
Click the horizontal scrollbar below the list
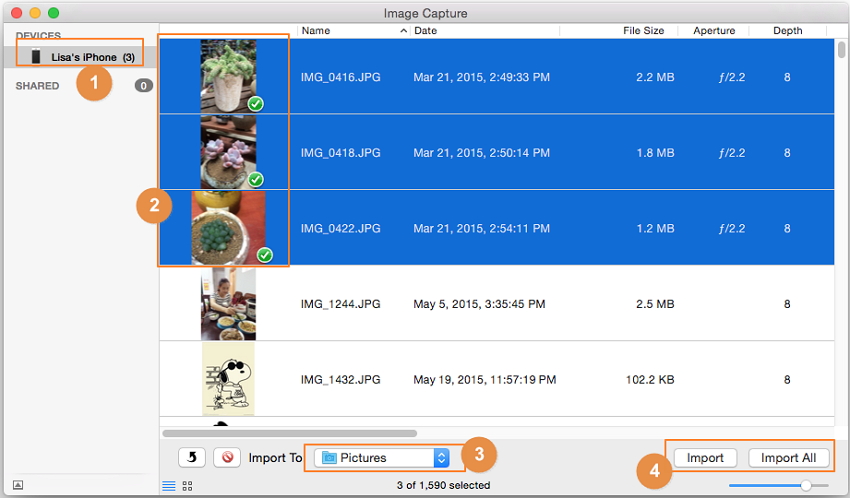(x=289, y=433)
